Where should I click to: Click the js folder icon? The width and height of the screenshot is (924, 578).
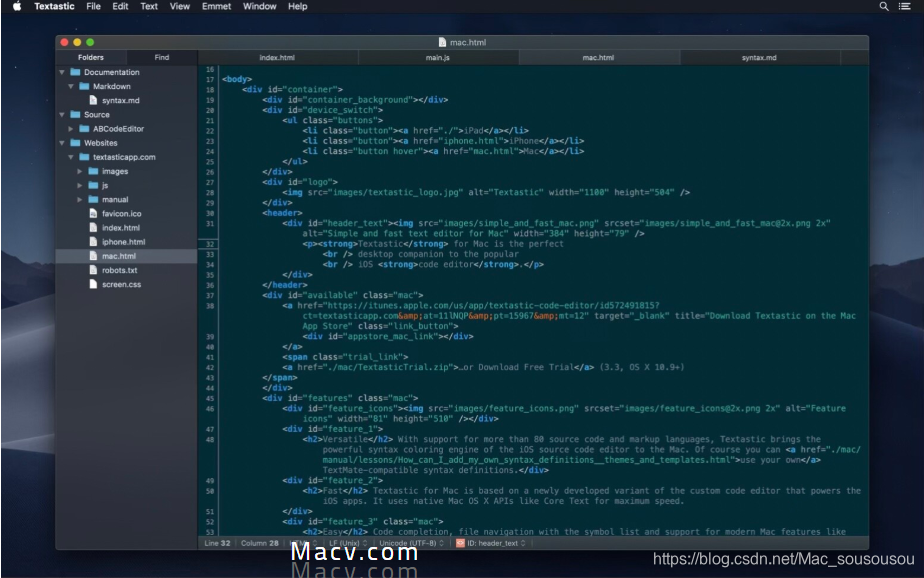coord(93,185)
